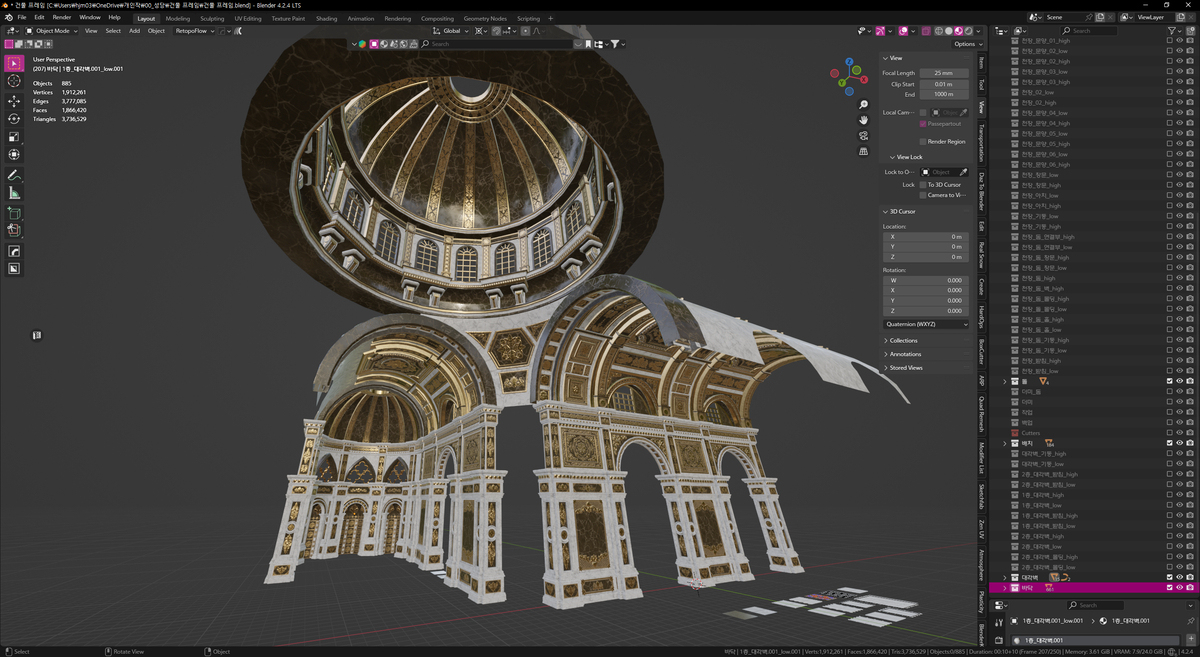Enable Lock To 3D Cursor checkbox
Screen dimensions: 1200x657
[x=923, y=184]
